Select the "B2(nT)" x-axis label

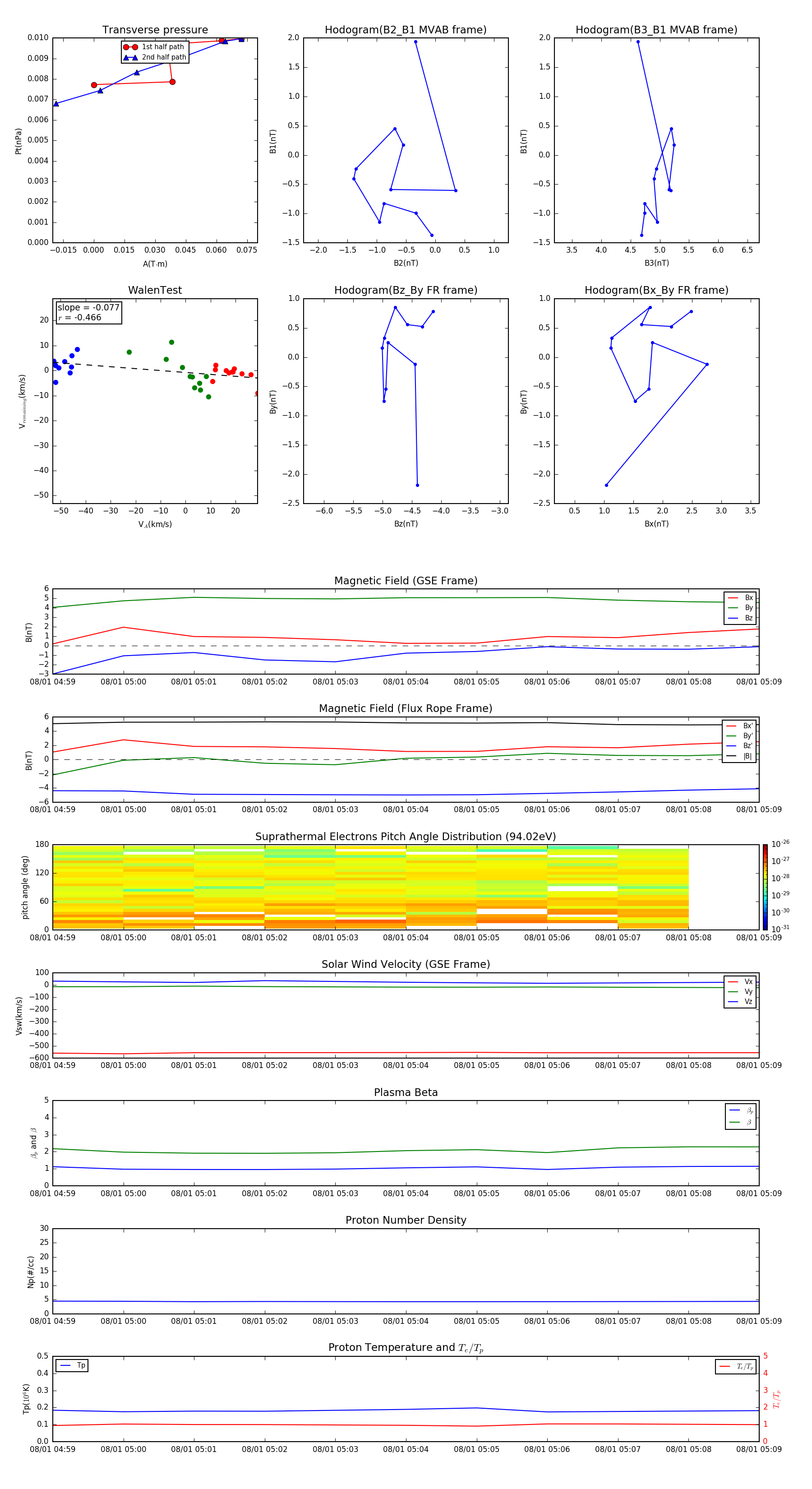[x=406, y=263]
